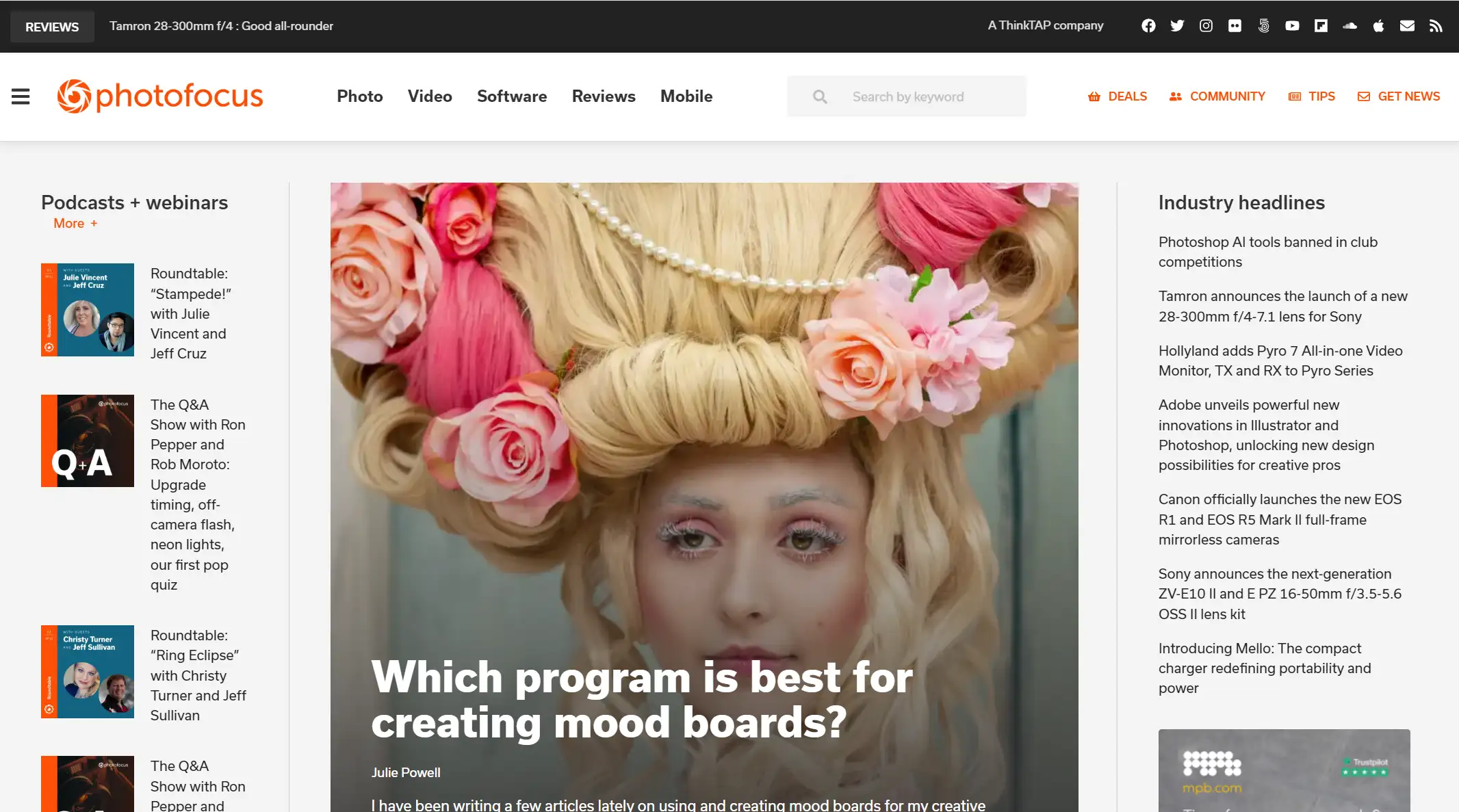This screenshot has width=1459, height=812.
Task: Open Tamron 28-300mm f/4-7.1 lens announcement
Action: pos(1283,306)
